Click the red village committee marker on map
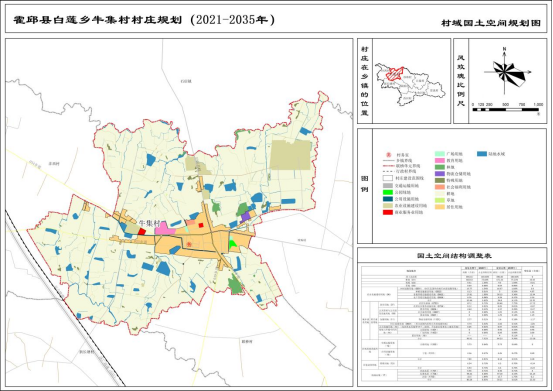The image size is (553, 391). [189, 244]
